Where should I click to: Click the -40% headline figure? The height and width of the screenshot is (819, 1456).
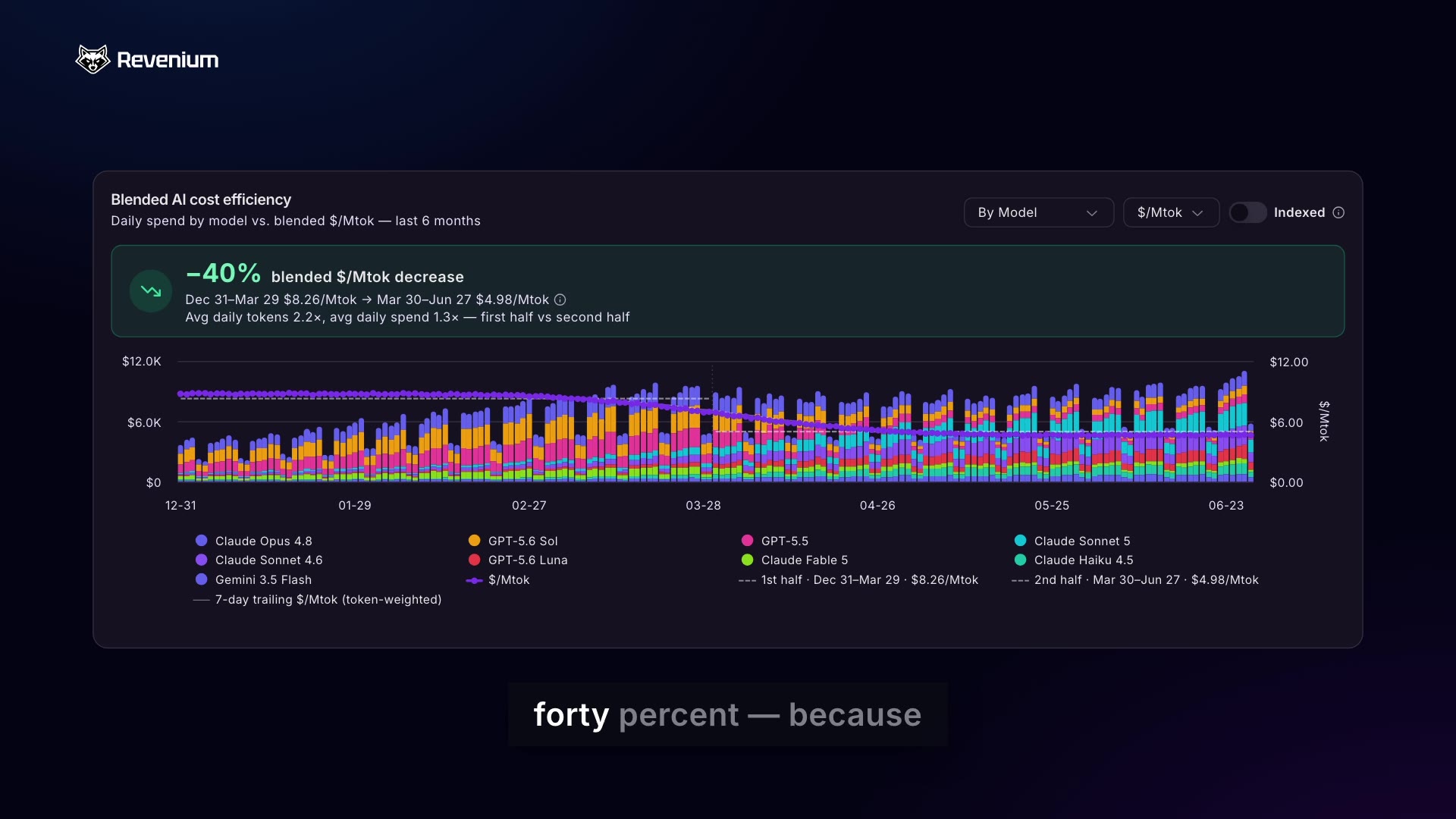click(x=224, y=273)
